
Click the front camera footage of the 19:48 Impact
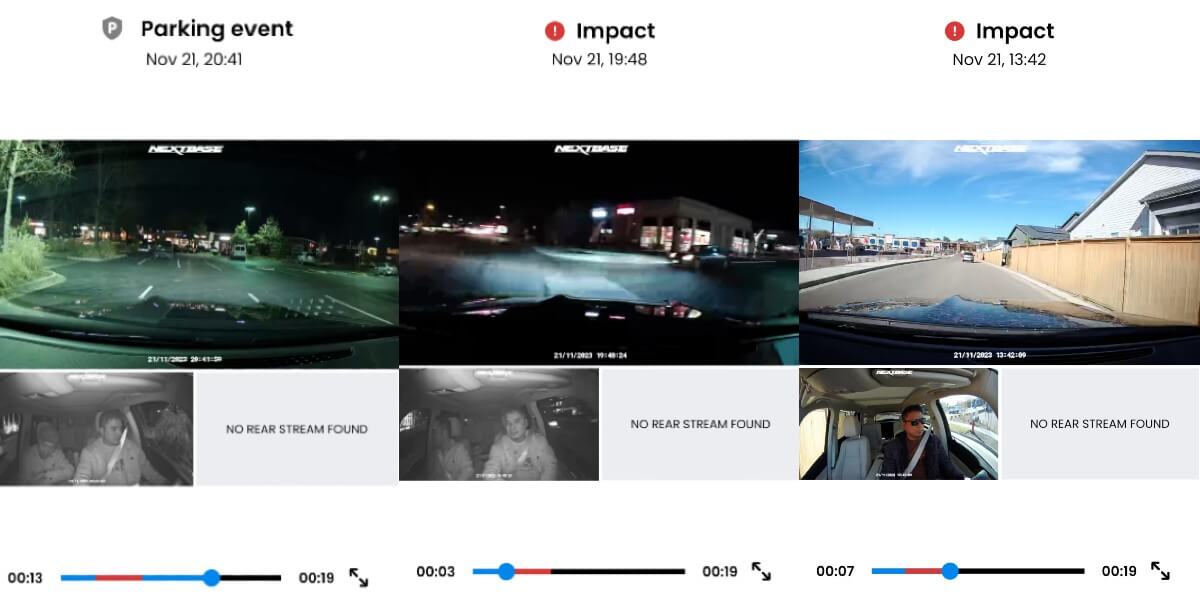point(598,252)
